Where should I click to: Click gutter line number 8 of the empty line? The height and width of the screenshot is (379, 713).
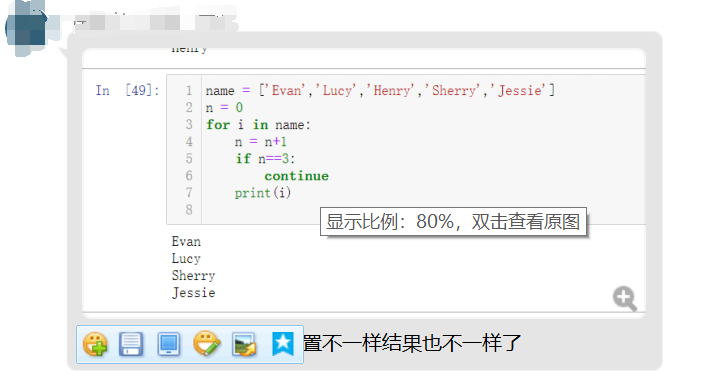tap(189, 210)
